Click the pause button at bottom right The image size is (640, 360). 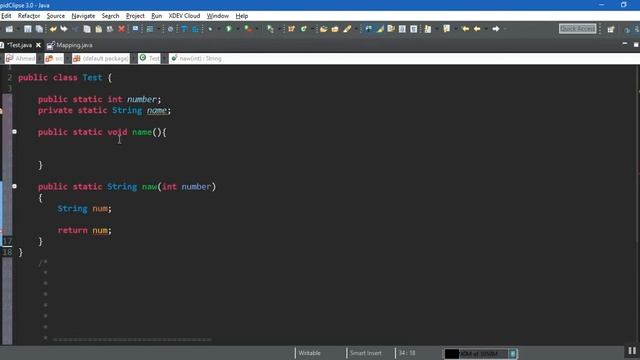click(632, 351)
